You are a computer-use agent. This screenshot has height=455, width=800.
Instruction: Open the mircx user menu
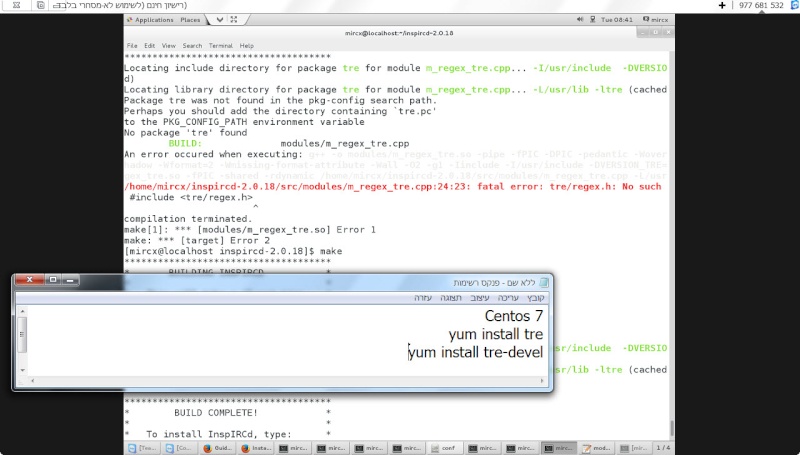(x=656, y=19)
